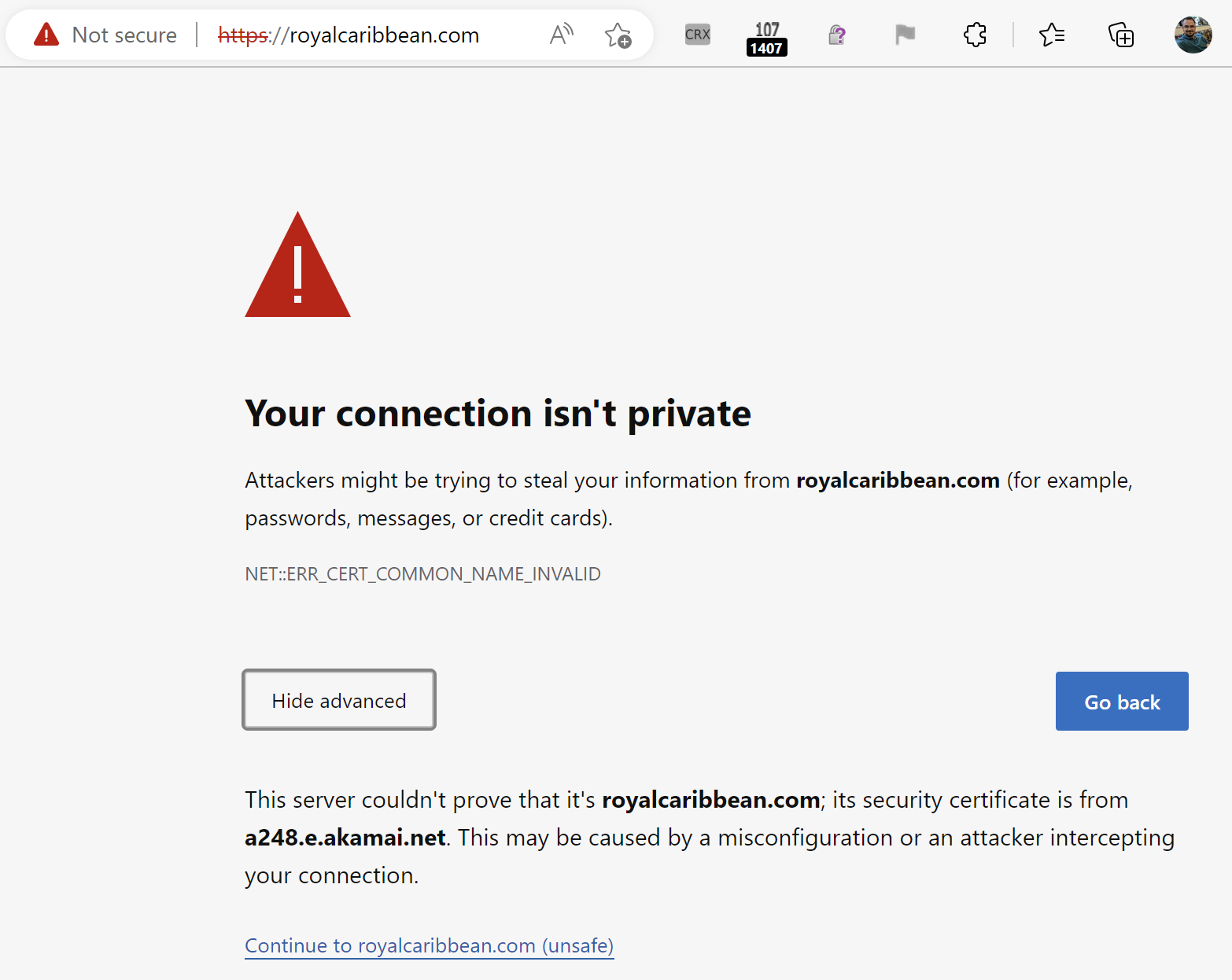
Task: Add this page to favorites with star-plus icon
Action: pos(618,35)
